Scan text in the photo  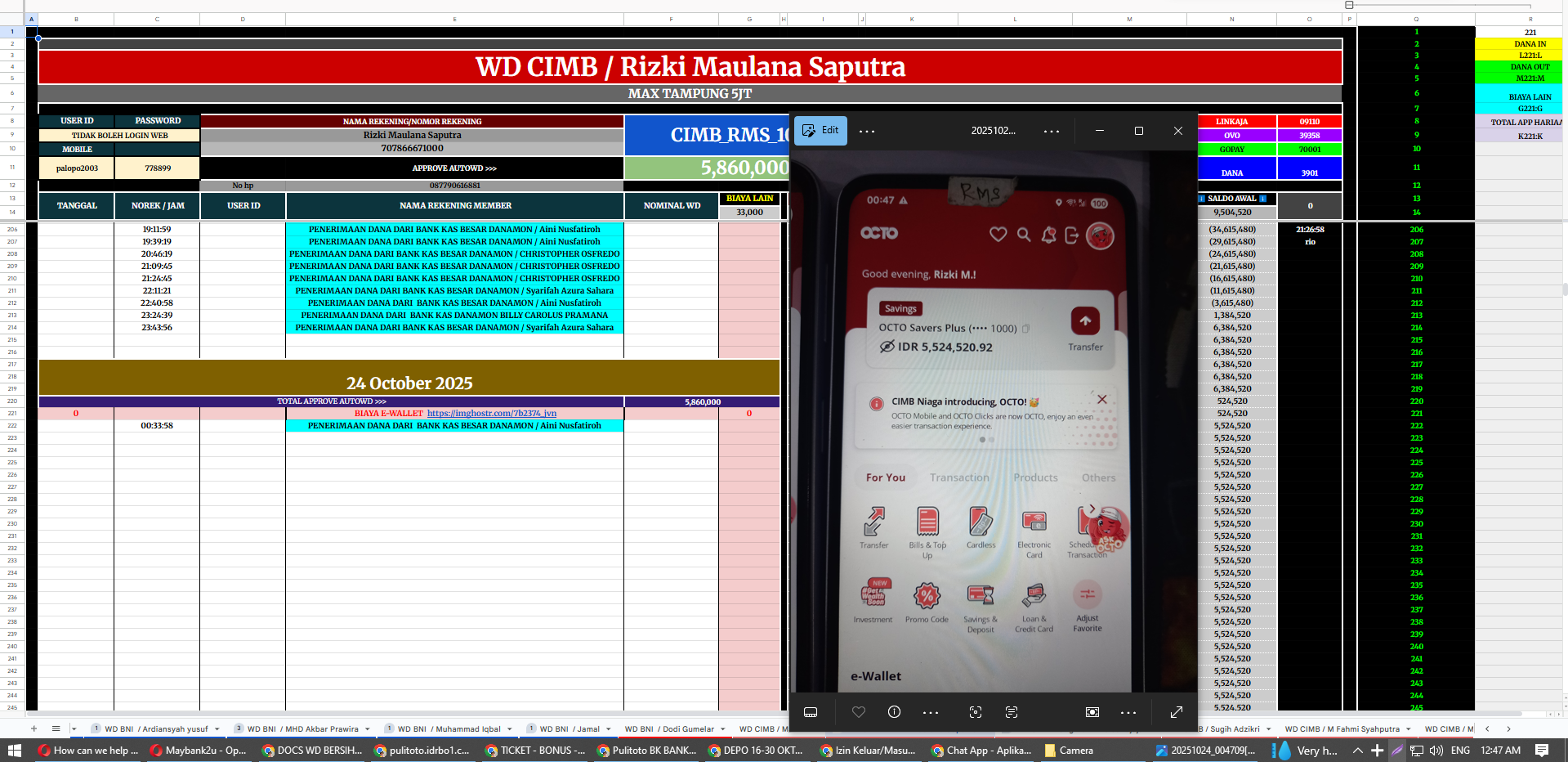[x=1012, y=712]
